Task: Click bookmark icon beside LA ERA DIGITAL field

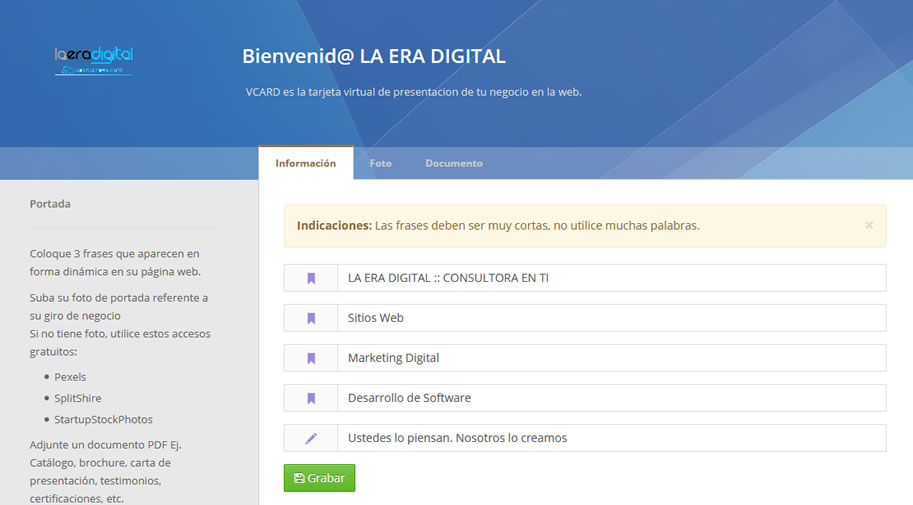Action: (x=311, y=278)
